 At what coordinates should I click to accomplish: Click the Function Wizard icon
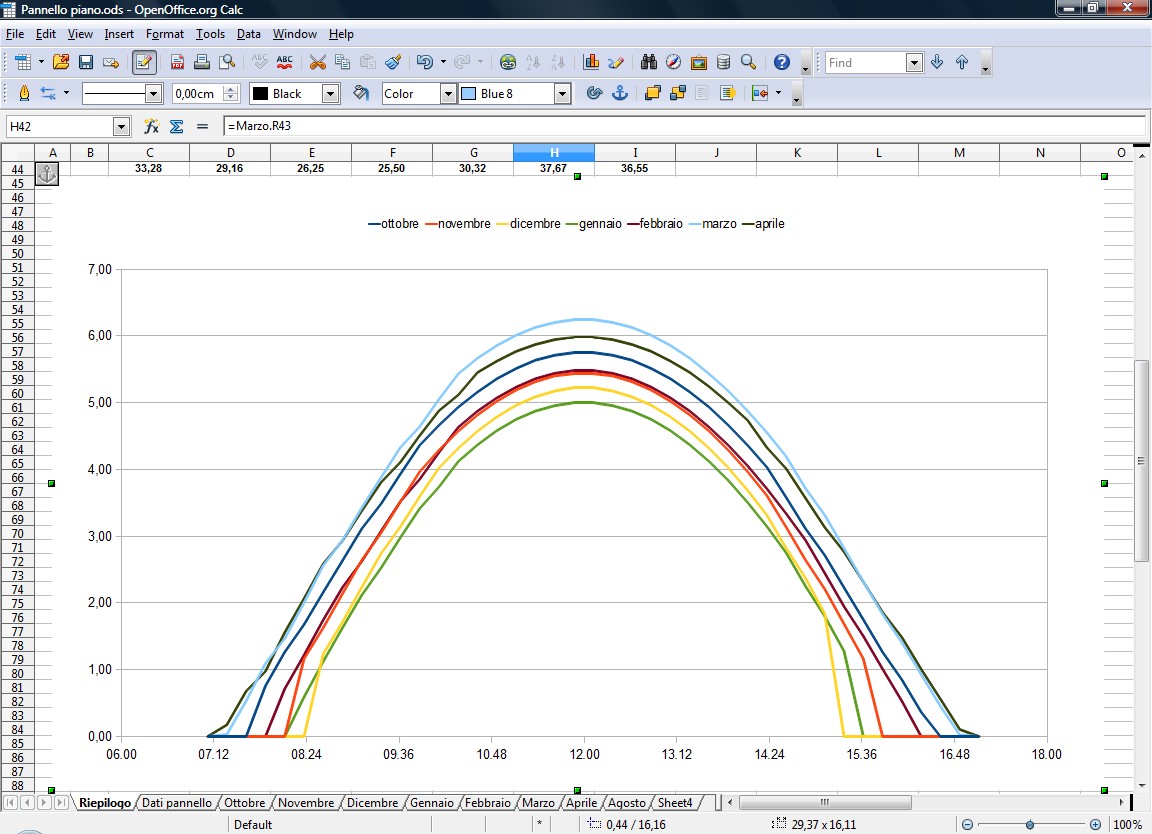pyautogui.click(x=151, y=127)
